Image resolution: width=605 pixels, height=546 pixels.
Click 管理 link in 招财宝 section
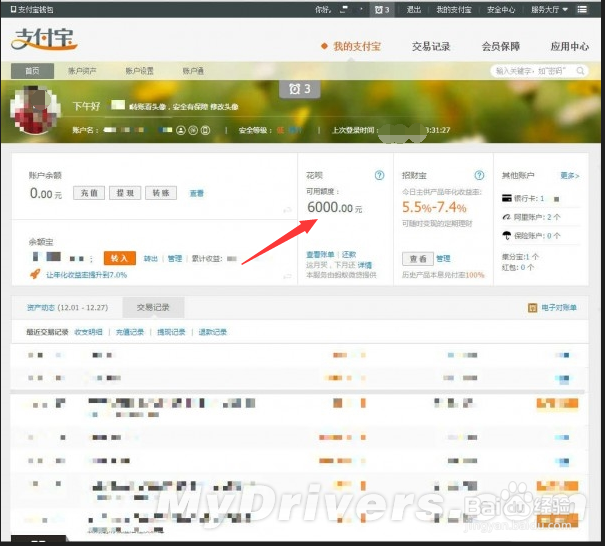pos(443,259)
